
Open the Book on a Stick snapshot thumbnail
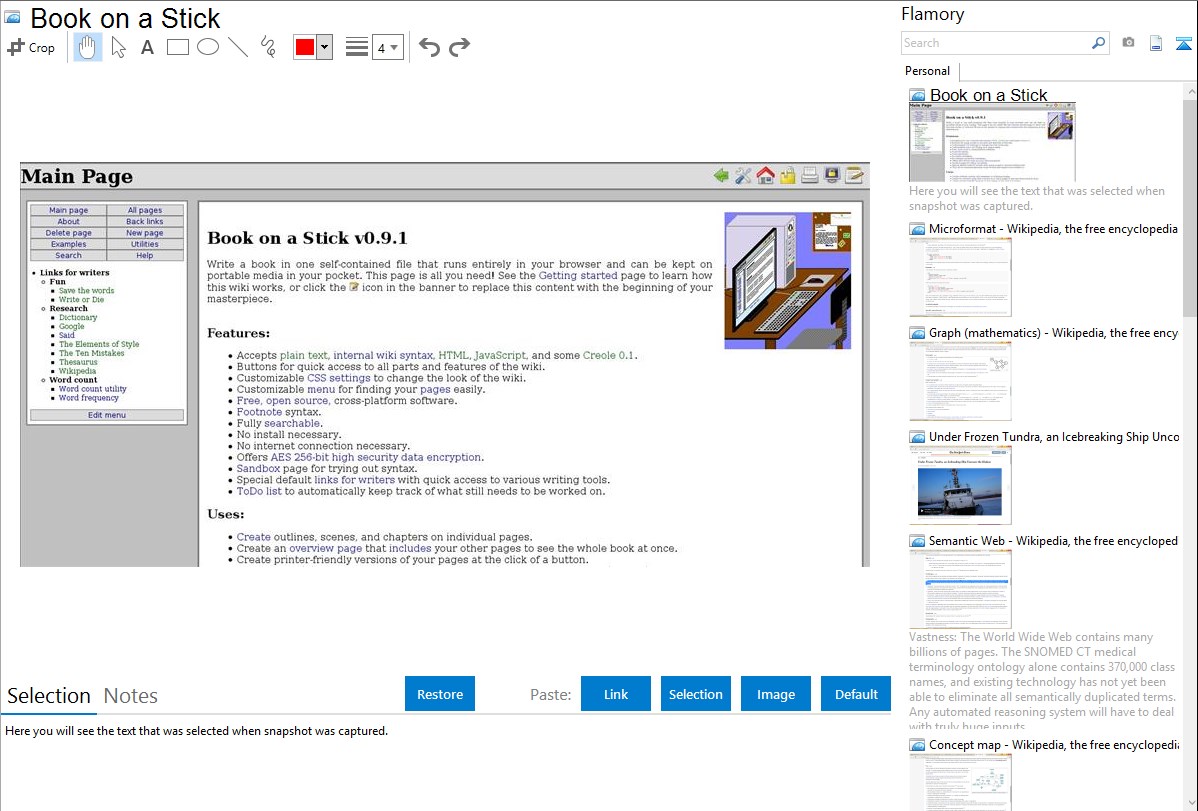pos(992,143)
